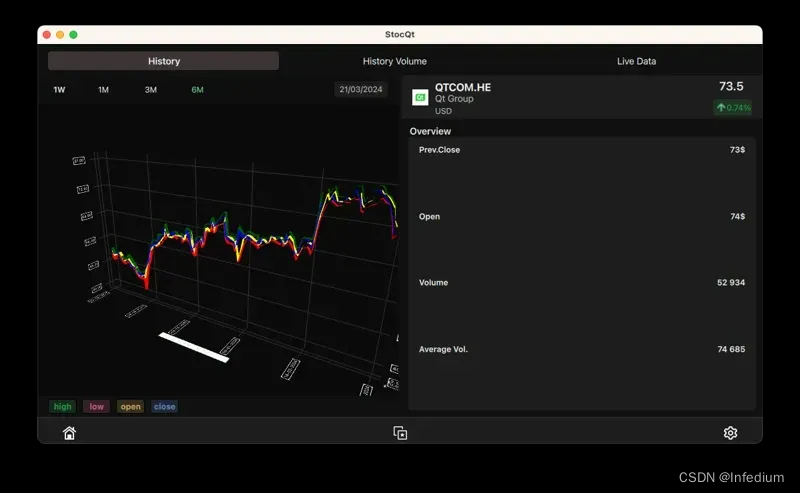Click the white highlighted bar in chart
Image resolution: width=800 pixels, height=493 pixels.
(194, 348)
